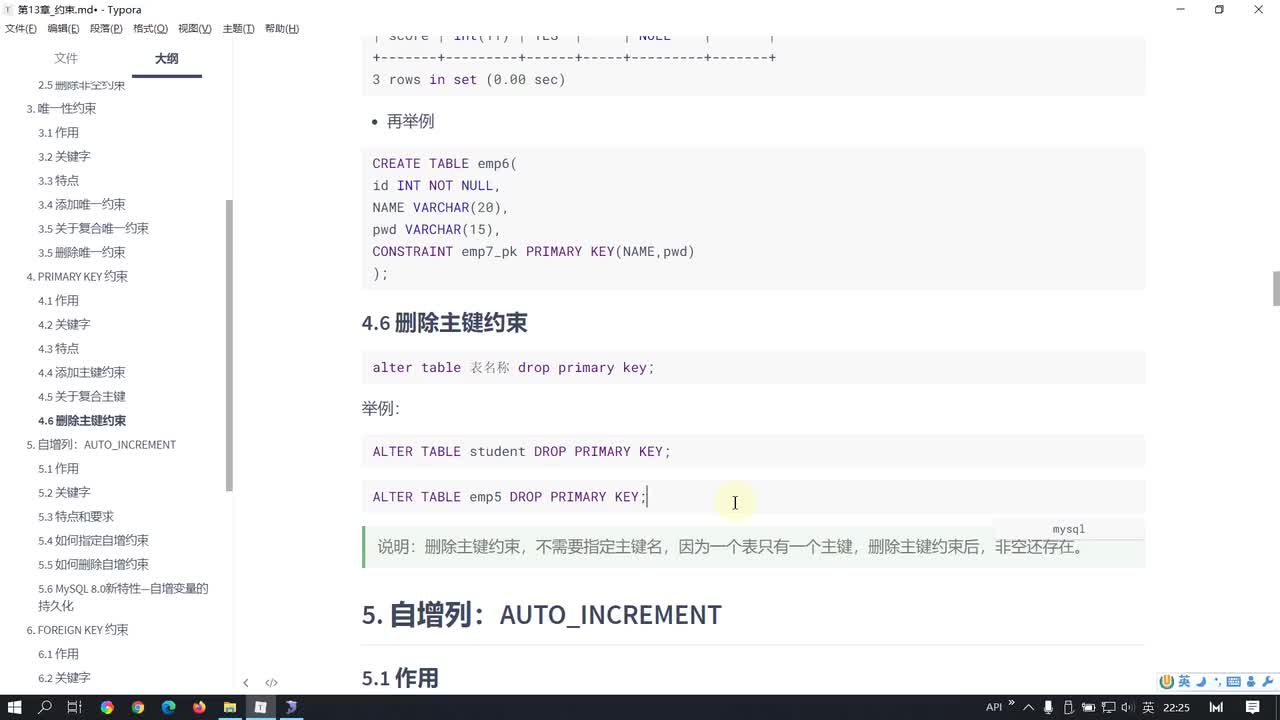Click code line ALTER TABLE student DROP PRIMARY KEY
Viewport: 1280px width, 720px height.
tap(522, 451)
